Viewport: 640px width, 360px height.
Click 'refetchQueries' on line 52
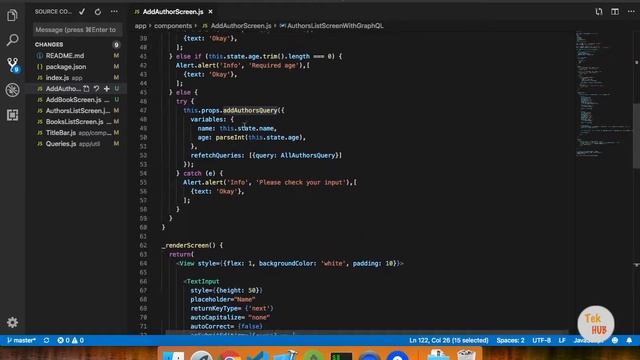click(x=216, y=155)
